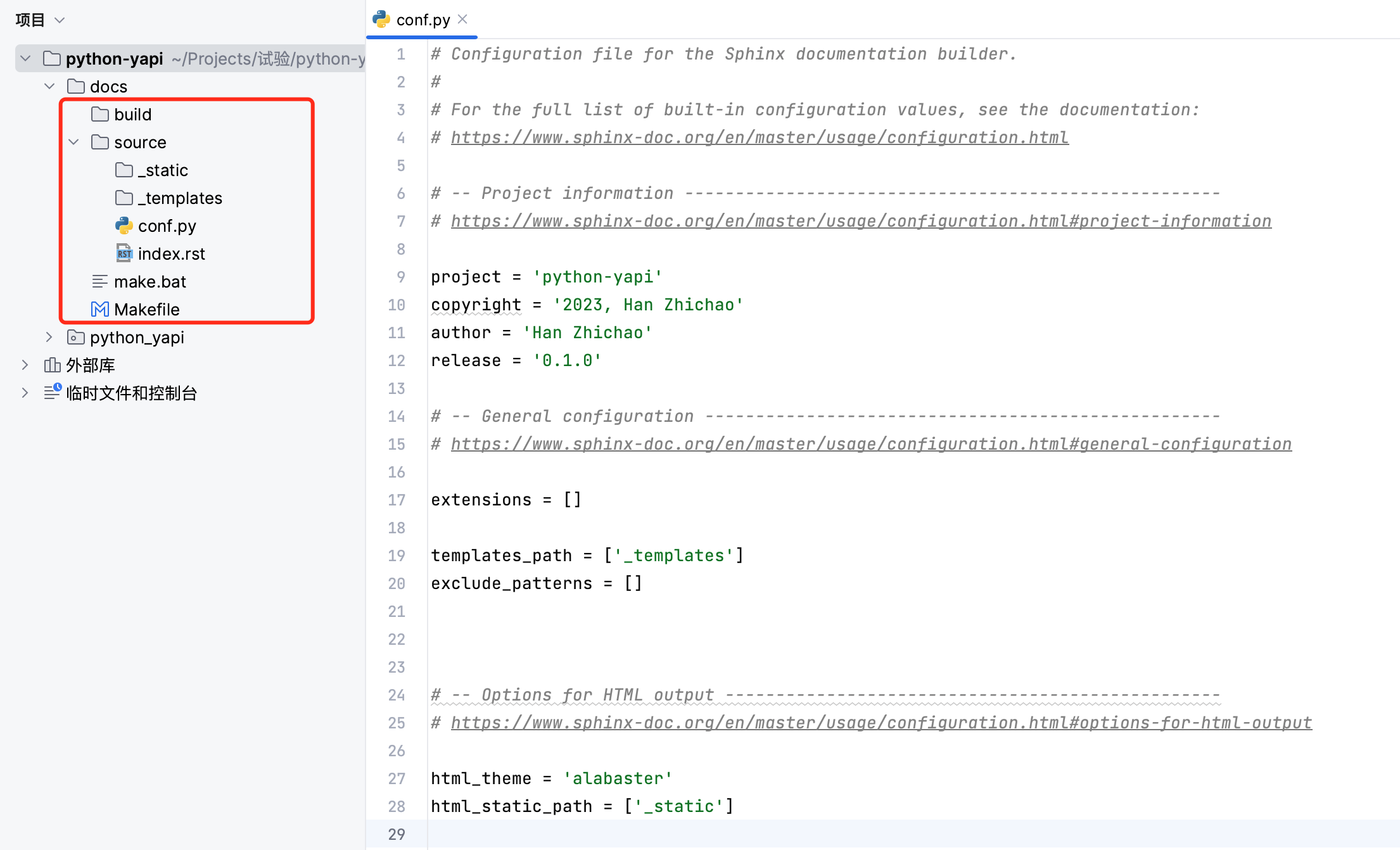Click the make.bat text file icon
1400x850 pixels.
coord(100,282)
